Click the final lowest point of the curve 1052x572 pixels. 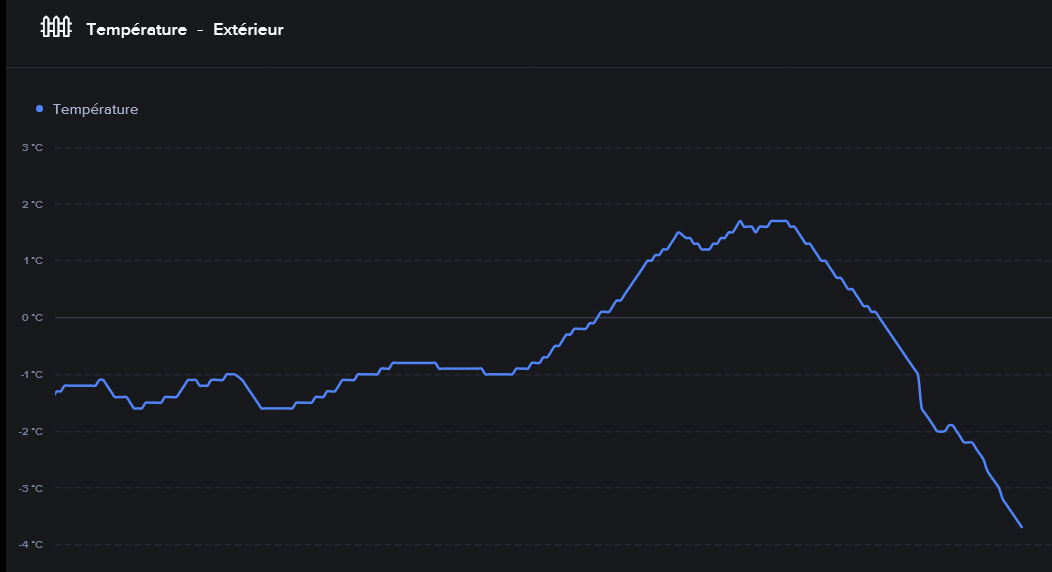pos(1021,526)
